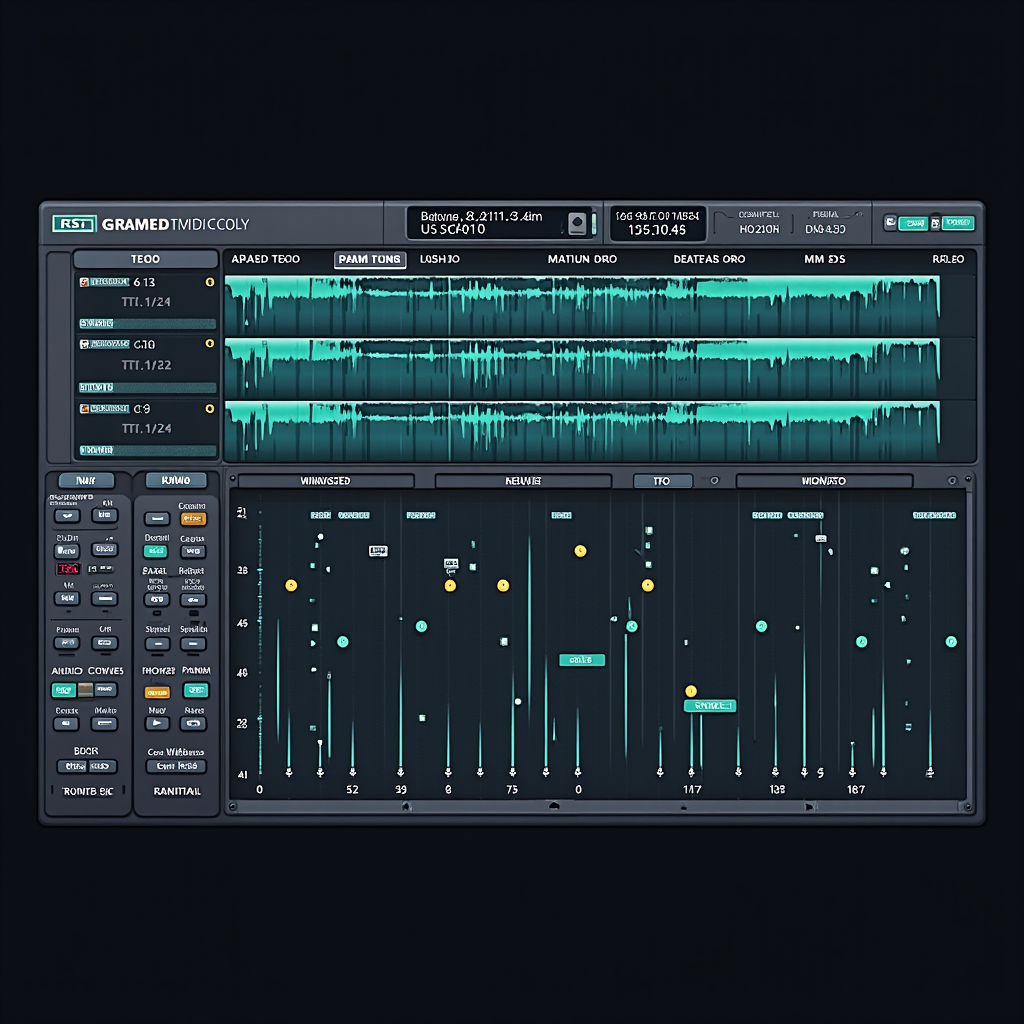Screen dimensions: 1024x1024
Task: Toggle the orange PHOR2 switch
Action: click(157, 692)
